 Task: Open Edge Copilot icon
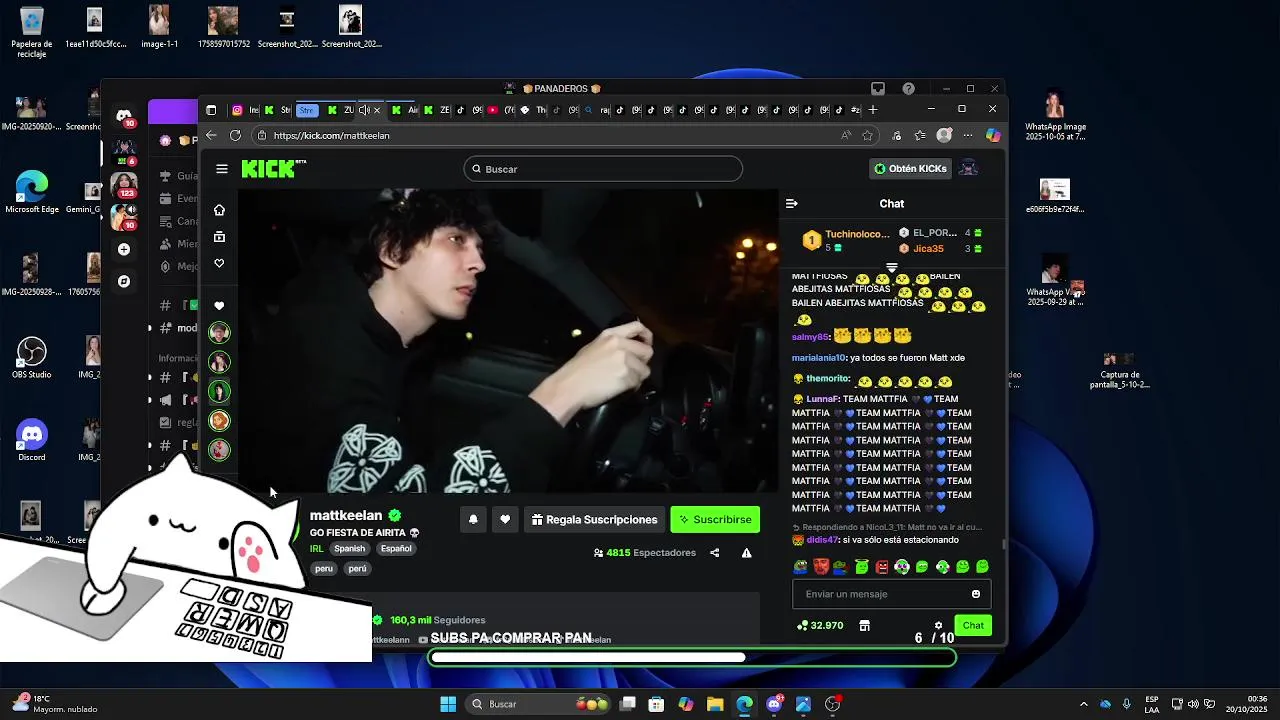point(993,135)
